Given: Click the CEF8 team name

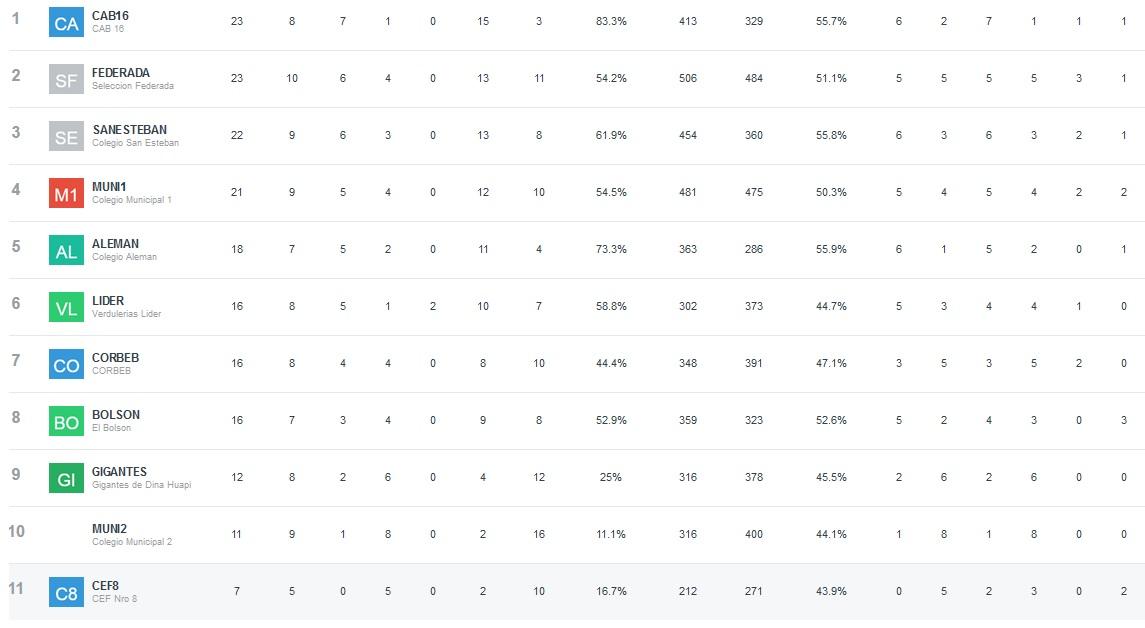Looking at the screenshot, I should (x=105, y=586).
